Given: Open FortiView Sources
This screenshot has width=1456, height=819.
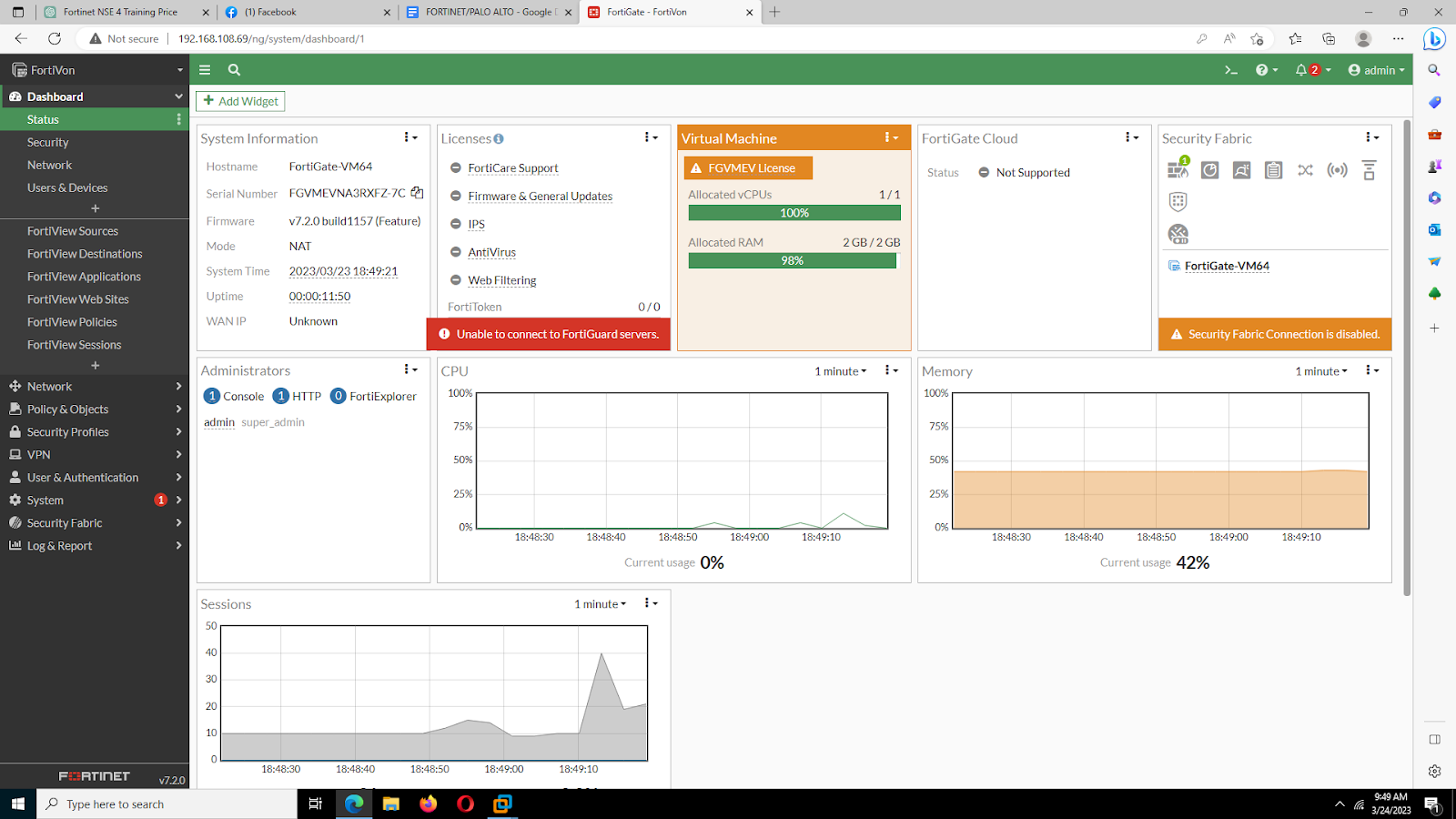Looking at the screenshot, I should coord(95,231).
